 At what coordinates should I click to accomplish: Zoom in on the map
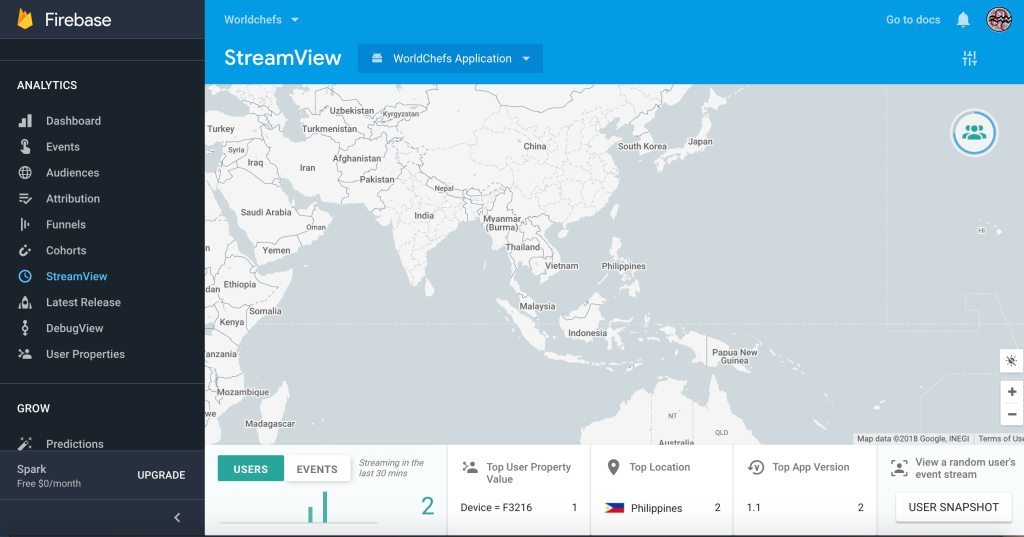point(1011,392)
